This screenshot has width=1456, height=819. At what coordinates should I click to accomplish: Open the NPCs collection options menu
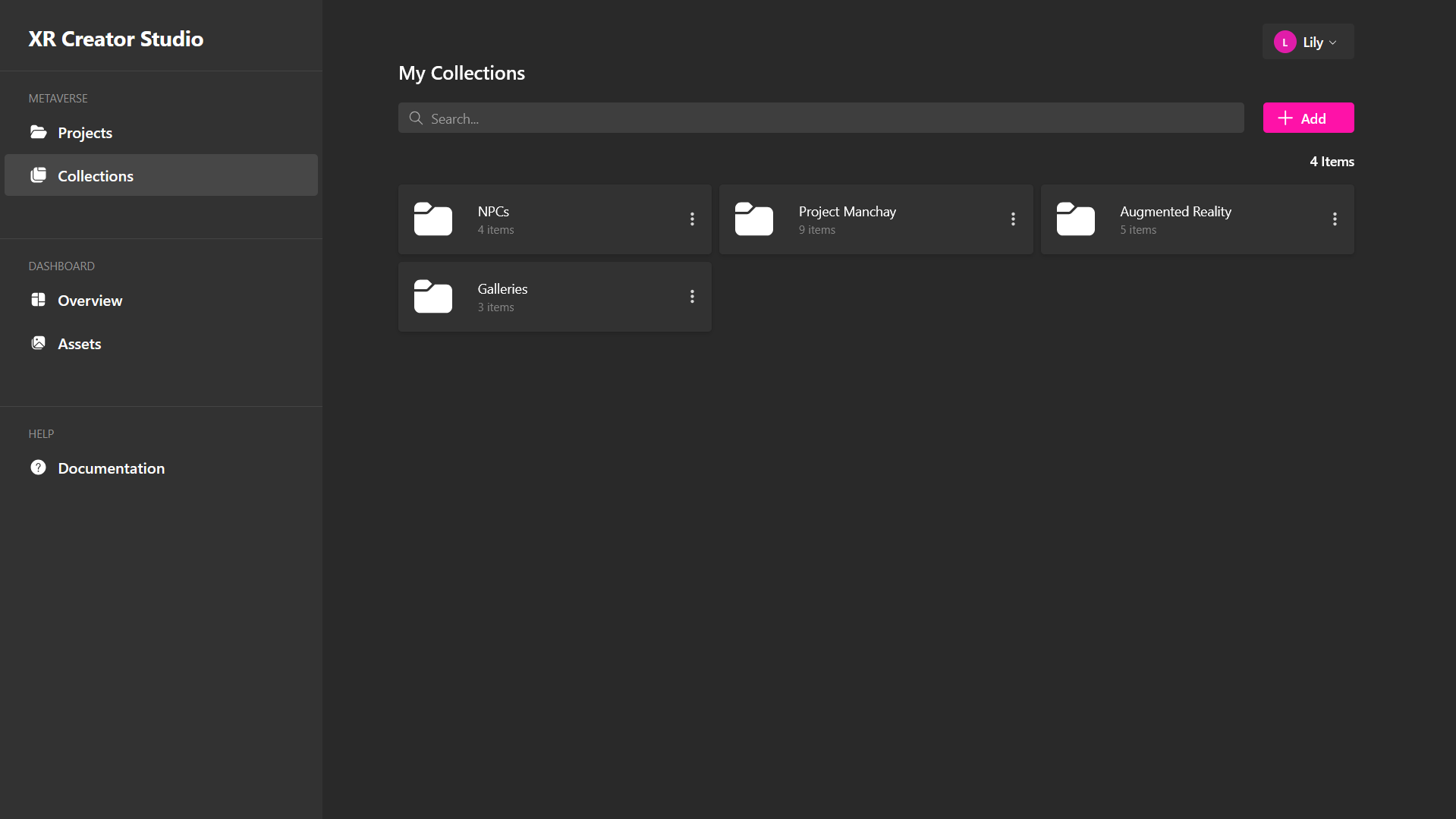(692, 219)
